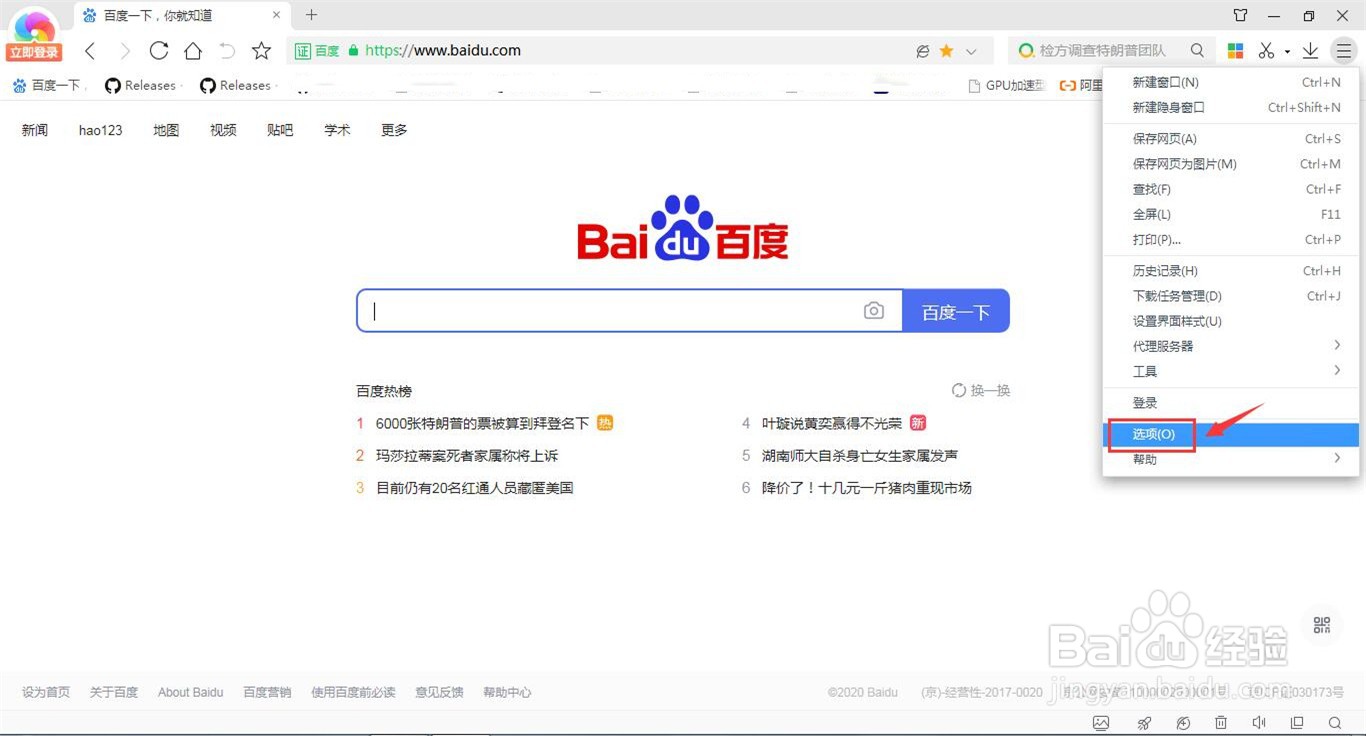
Task: Open 下载任务管理(D) from the menu
Action: (1231, 296)
